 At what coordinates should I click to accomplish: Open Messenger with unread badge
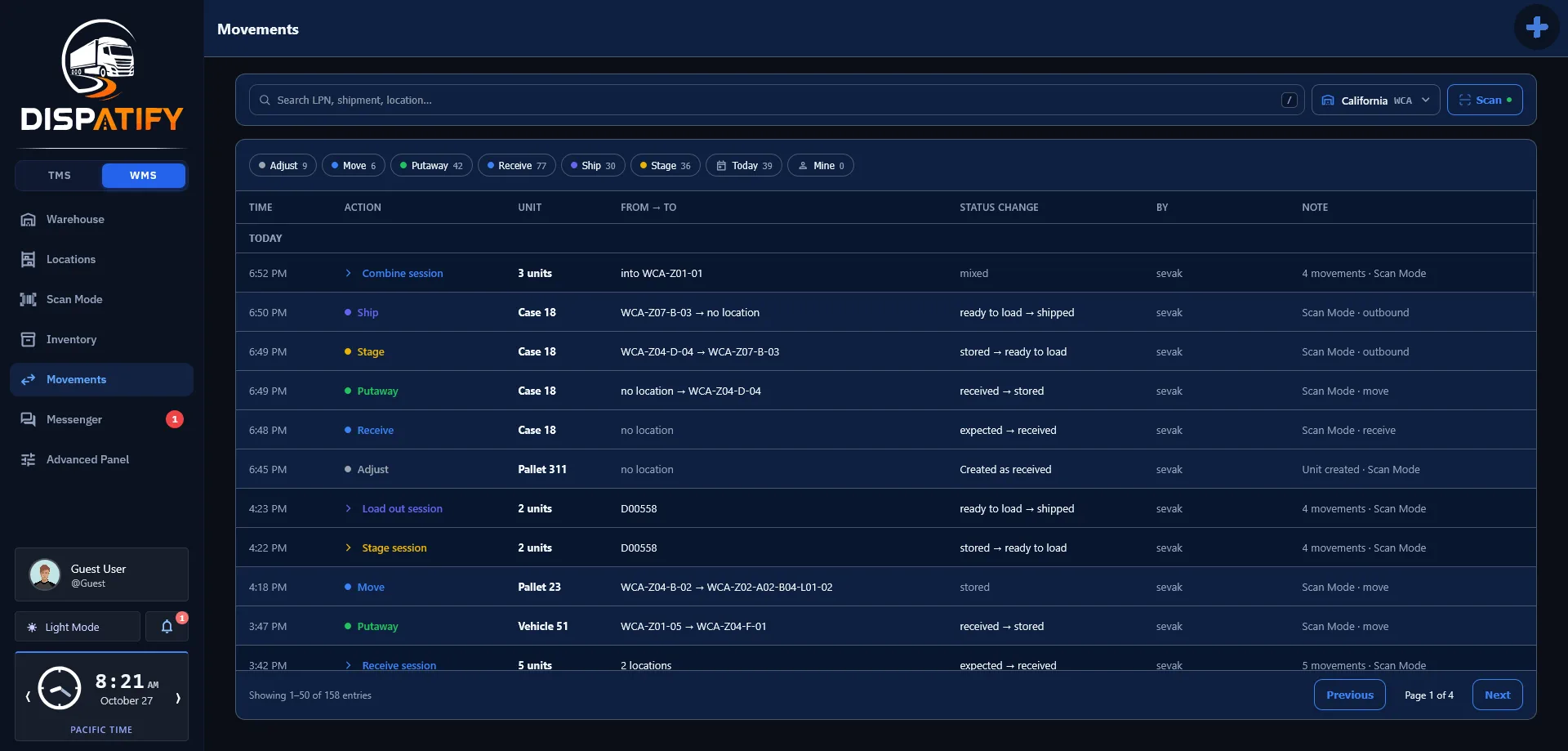(101, 419)
